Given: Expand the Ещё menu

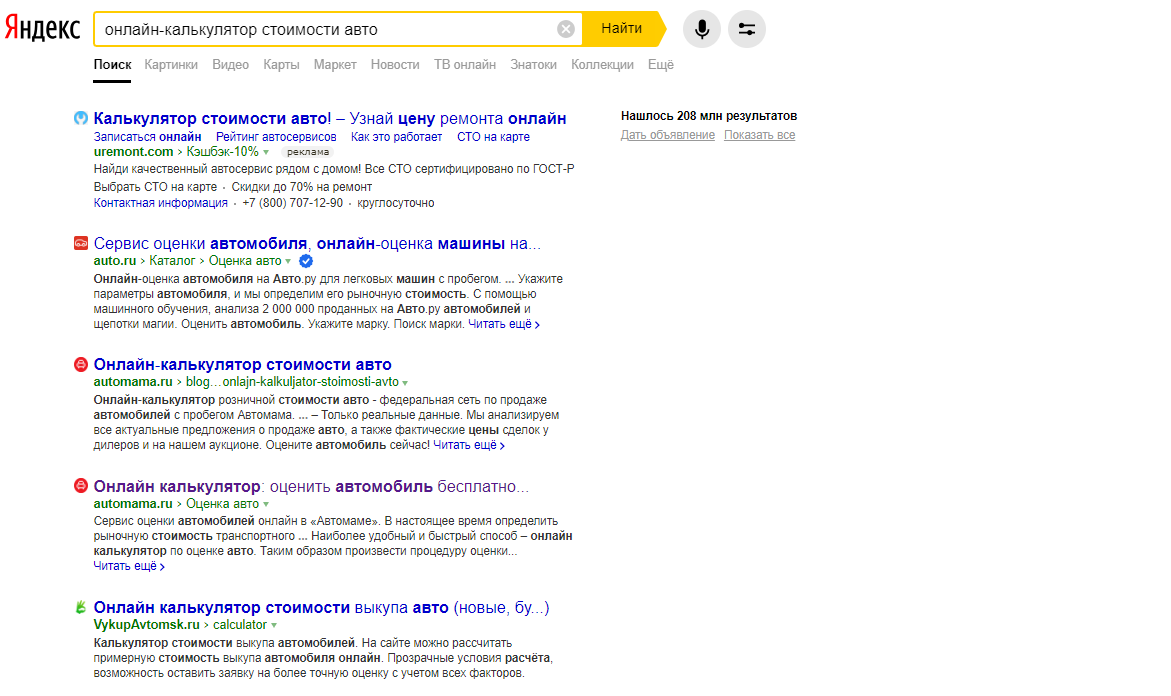Looking at the screenshot, I should click(x=660, y=65).
